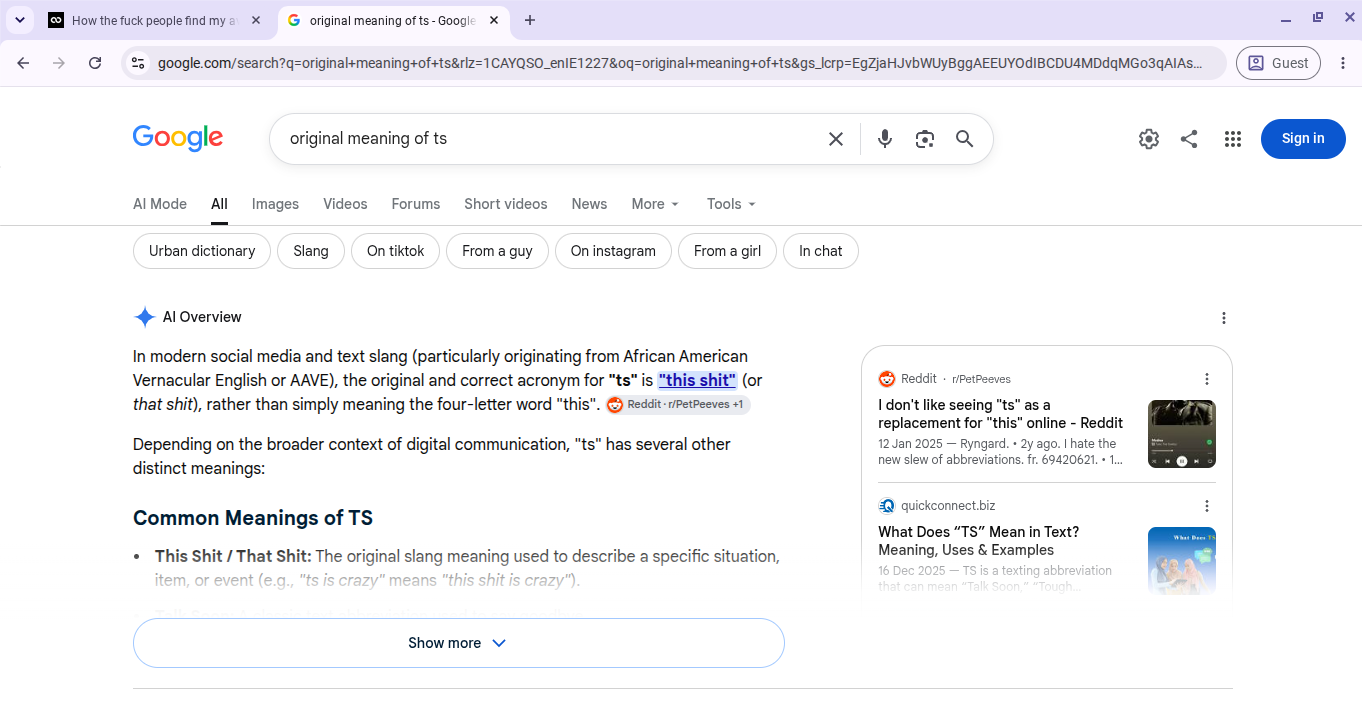The width and height of the screenshot is (1362, 715).
Task: Share this search results page
Action: 1189,139
